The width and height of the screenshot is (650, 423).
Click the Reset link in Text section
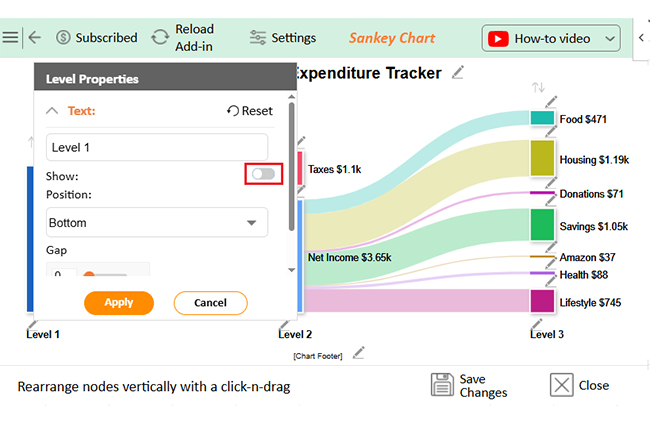tap(250, 111)
